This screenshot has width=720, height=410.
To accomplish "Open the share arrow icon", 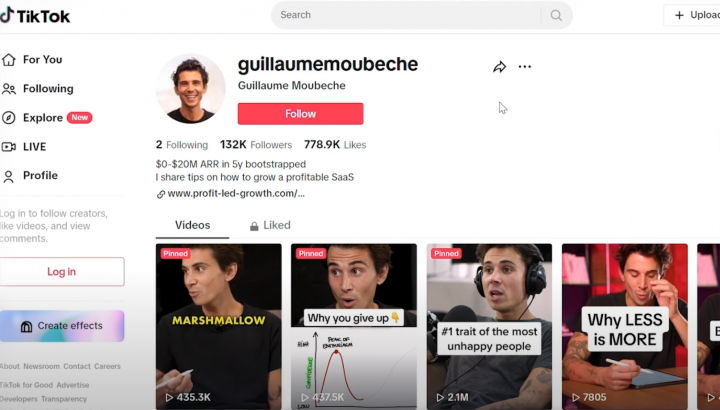I will click(500, 67).
